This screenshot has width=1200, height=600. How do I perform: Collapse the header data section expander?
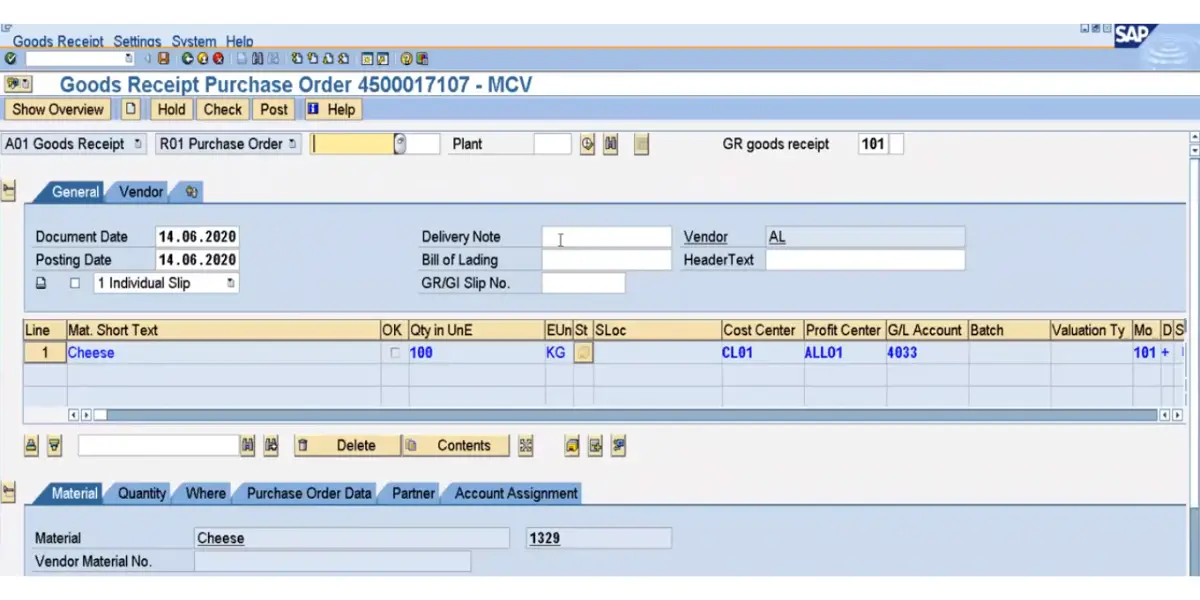(9, 191)
